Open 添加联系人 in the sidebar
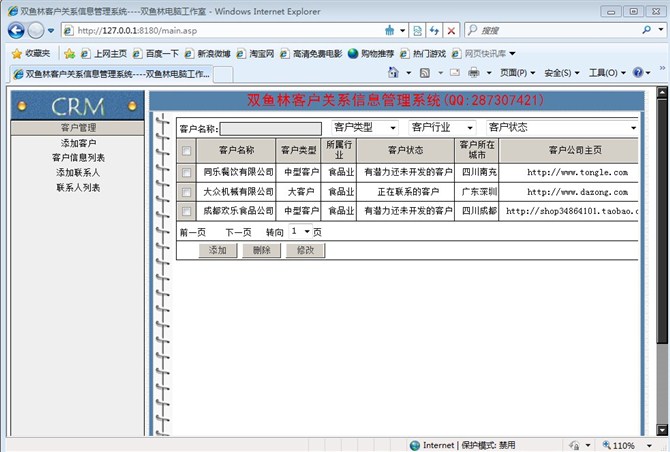 click(78, 173)
